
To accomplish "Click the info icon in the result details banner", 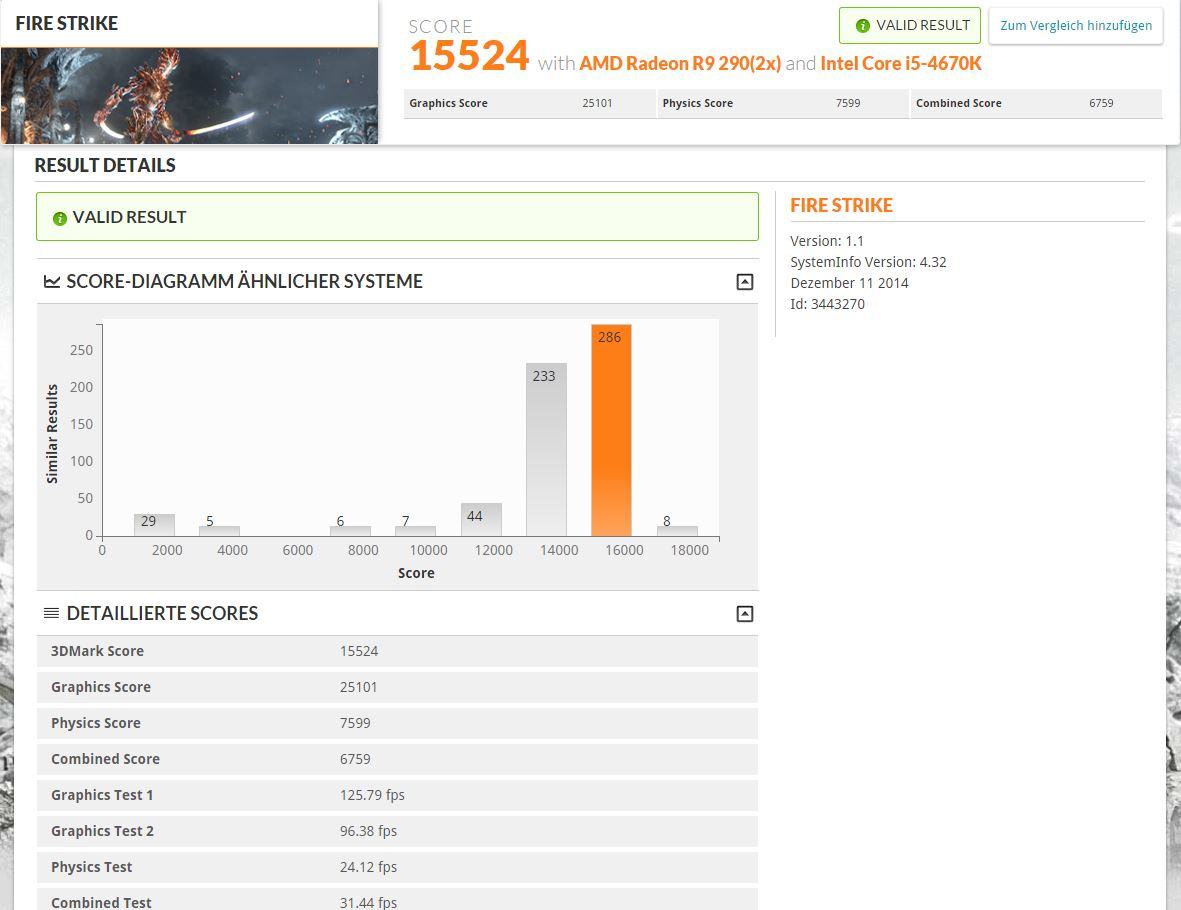I will [60, 218].
